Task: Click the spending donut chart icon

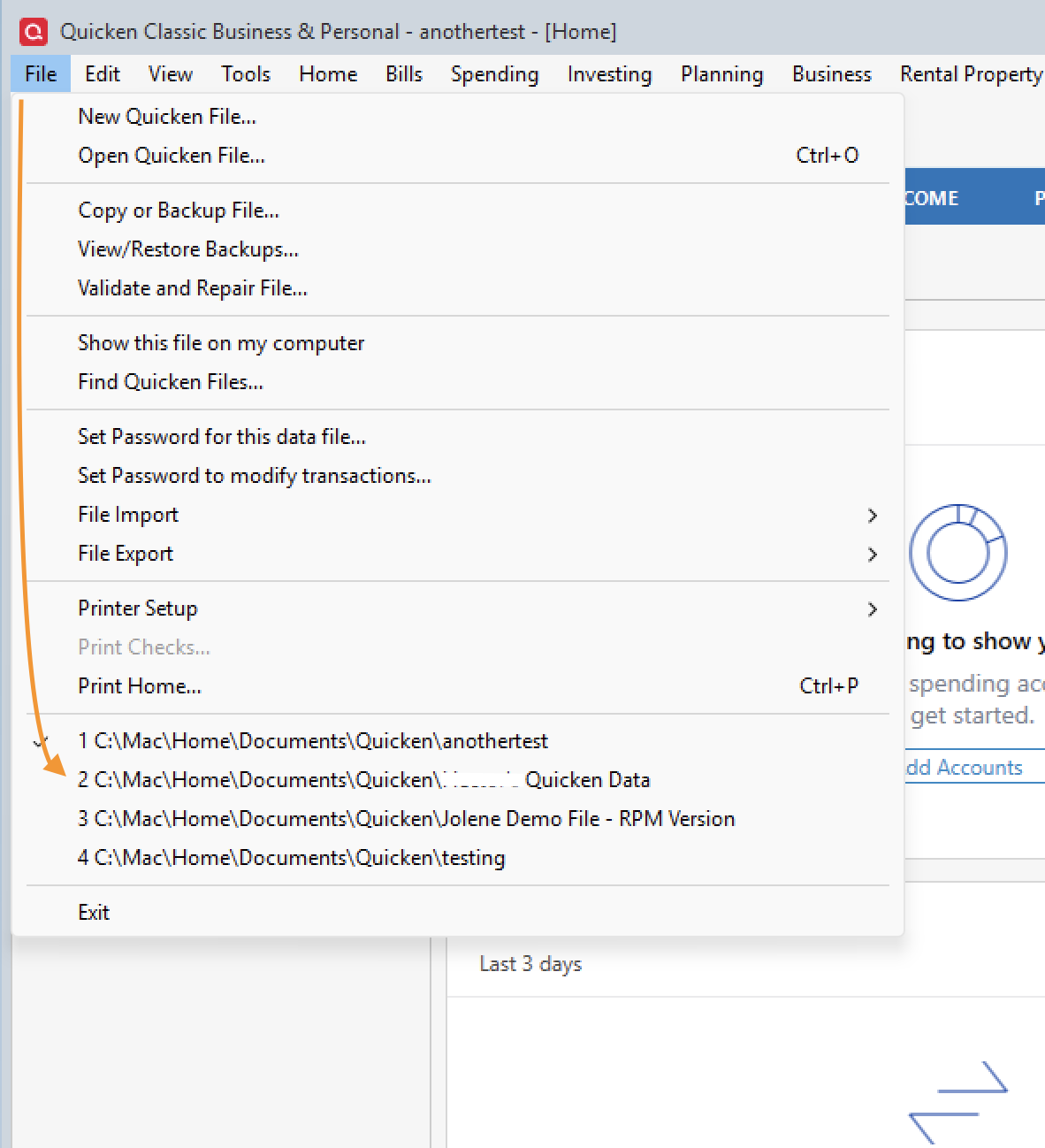Action: click(957, 552)
